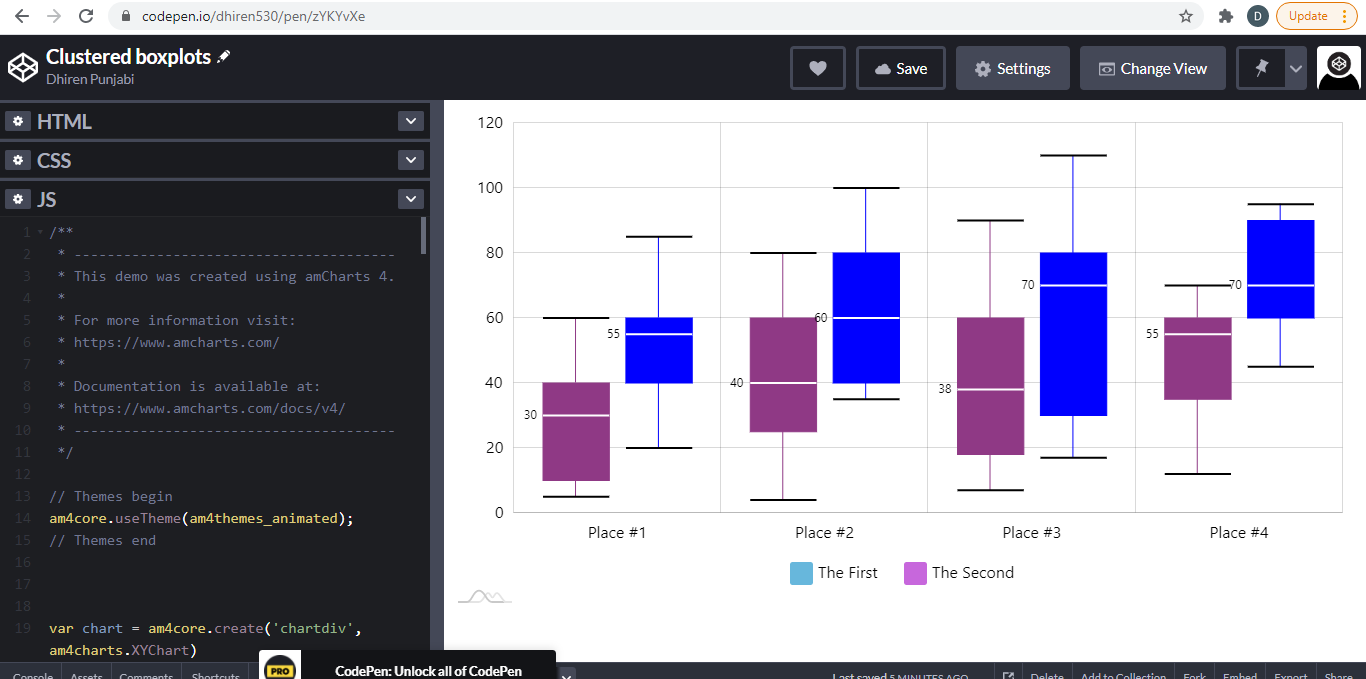The height and width of the screenshot is (679, 1366).
Task: Click the Save button
Action: click(x=900, y=67)
